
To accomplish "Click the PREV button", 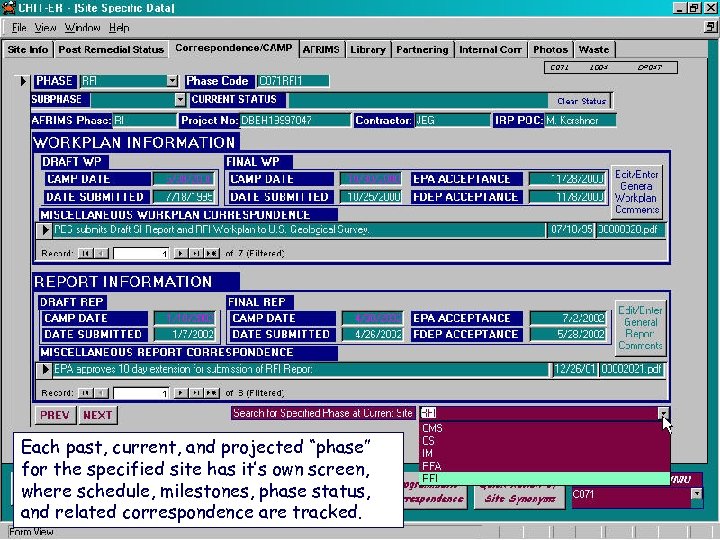I will pos(55,415).
